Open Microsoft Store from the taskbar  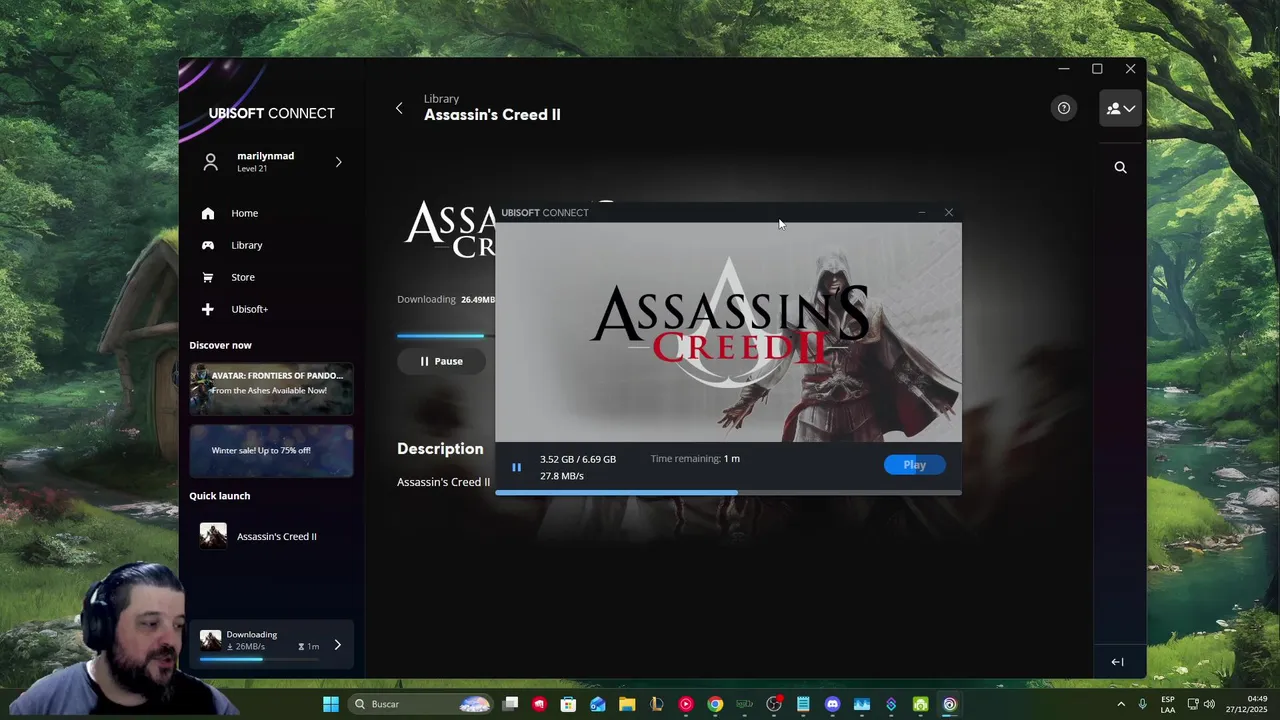568,704
